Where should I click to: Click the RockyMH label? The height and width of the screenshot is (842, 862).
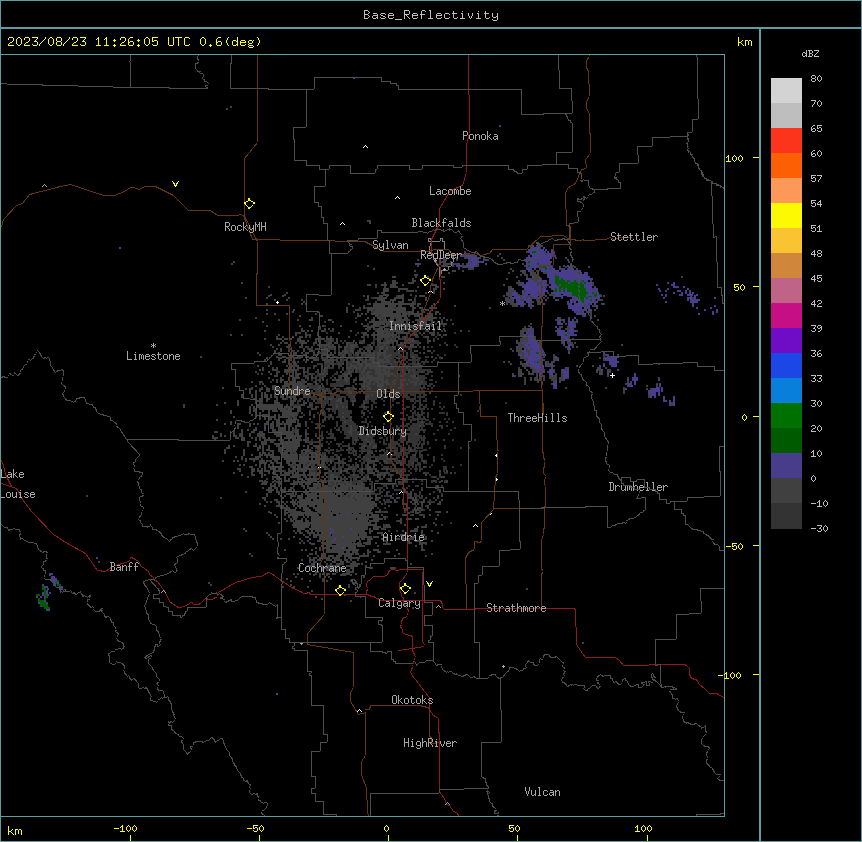click(x=245, y=227)
